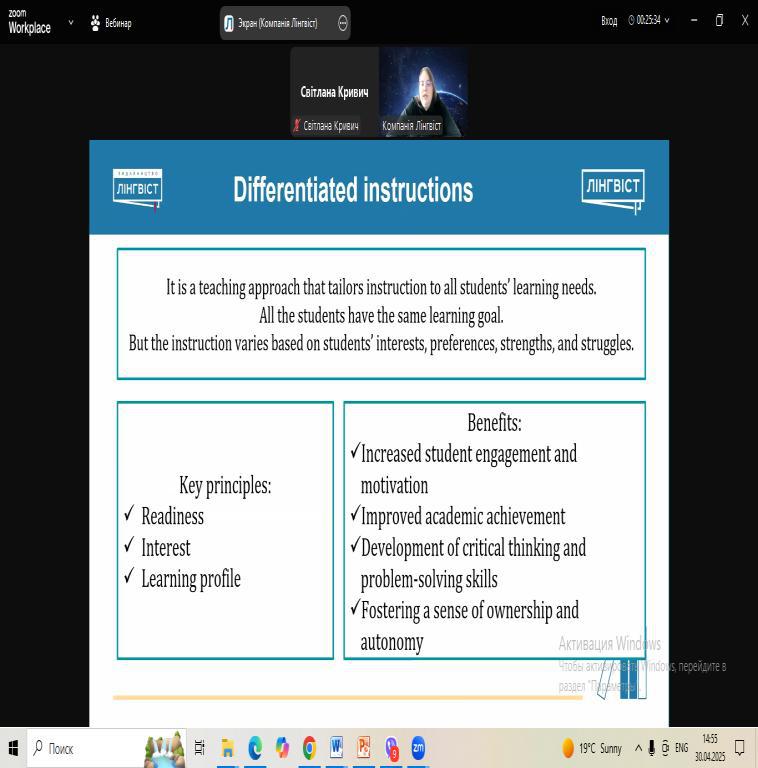The height and width of the screenshot is (768, 758).
Task: Open Copilot from the taskbar
Action: (x=282, y=748)
